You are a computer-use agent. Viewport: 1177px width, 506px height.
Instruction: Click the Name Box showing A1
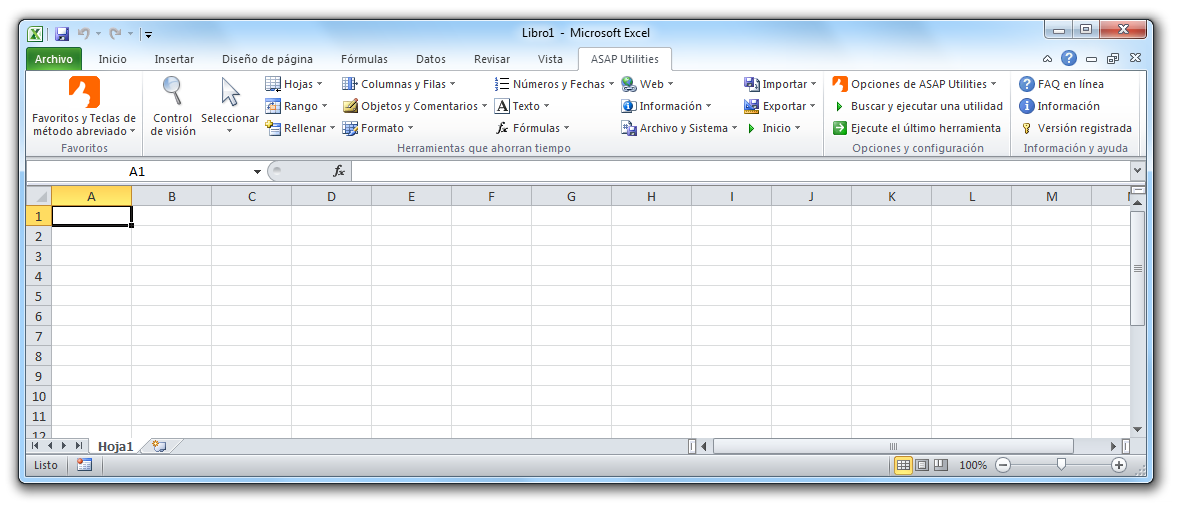pyautogui.click(x=137, y=171)
